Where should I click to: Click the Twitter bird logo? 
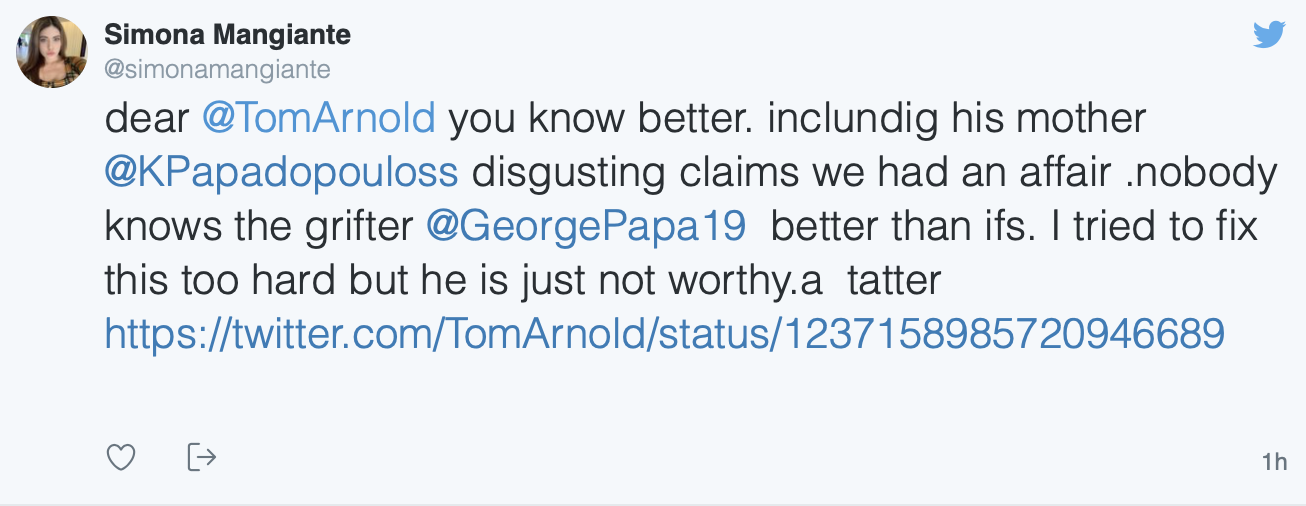point(1269,35)
